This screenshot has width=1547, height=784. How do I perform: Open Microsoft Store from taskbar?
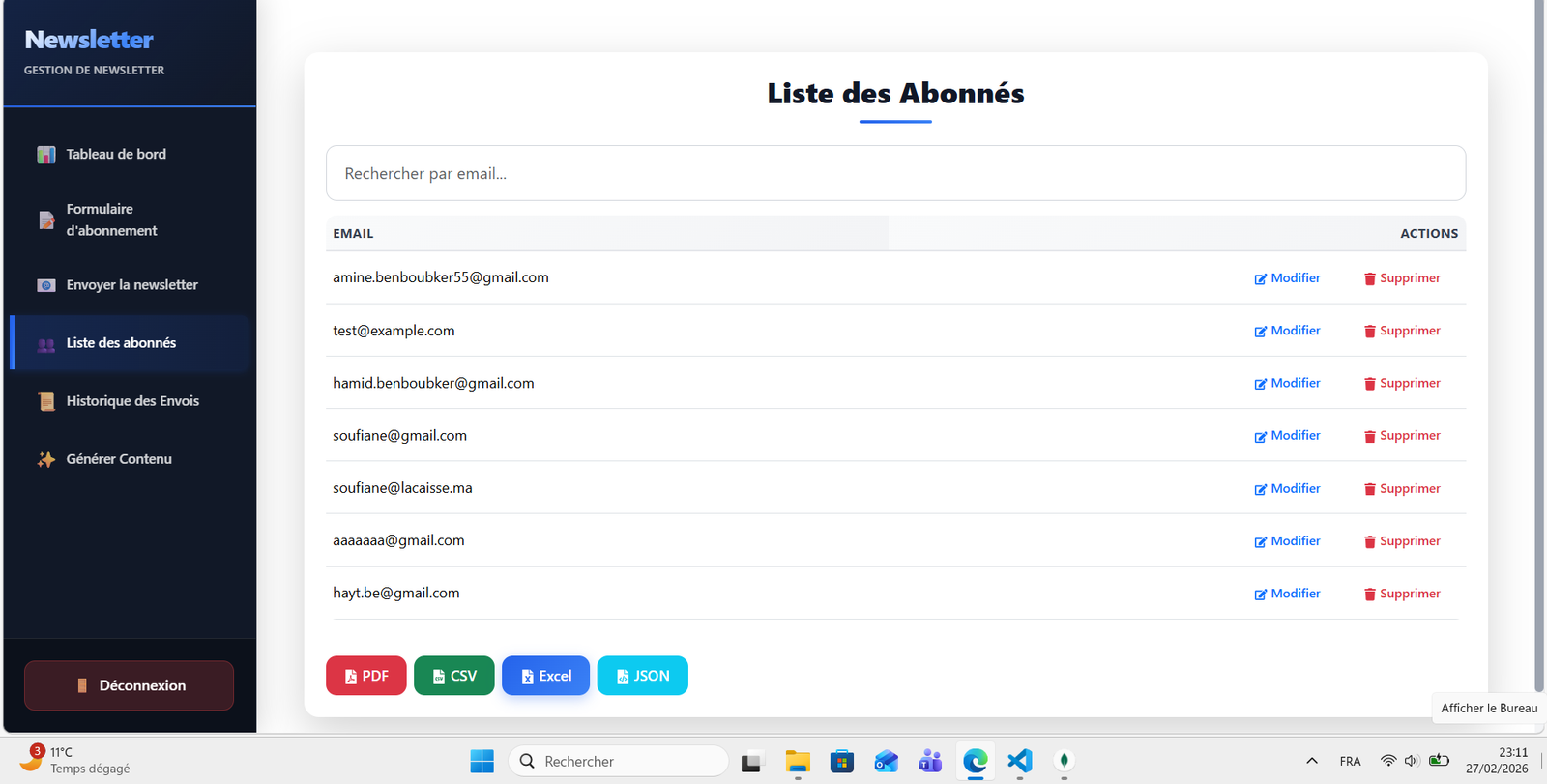click(842, 761)
